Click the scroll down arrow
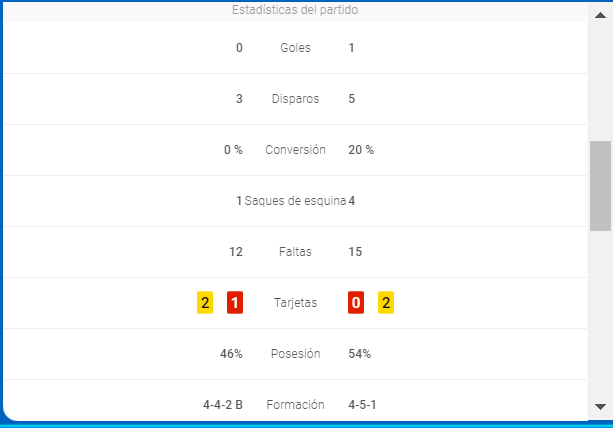Screen dimensions: 613x428 click(x=600, y=407)
